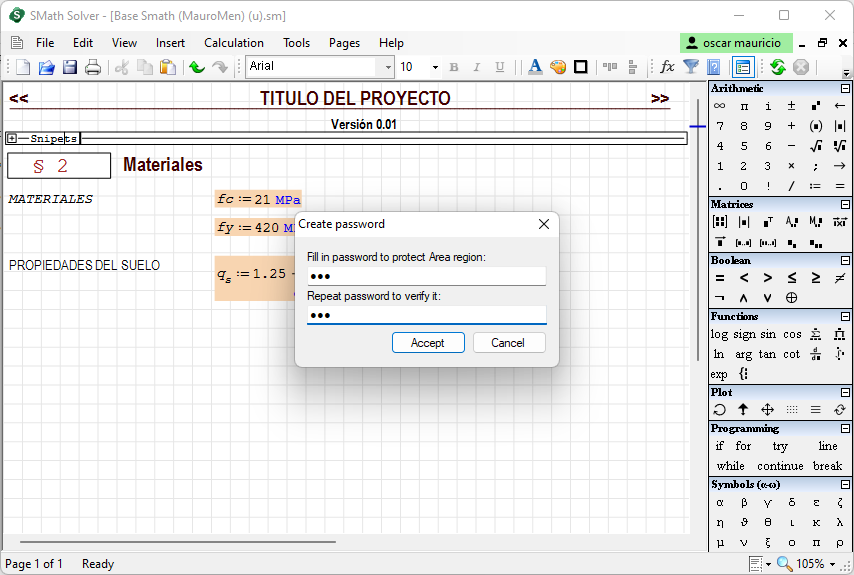Image resolution: width=854 pixels, height=575 pixels.
Task: Click the Print icon in the toolbar
Action: (93, 67)
